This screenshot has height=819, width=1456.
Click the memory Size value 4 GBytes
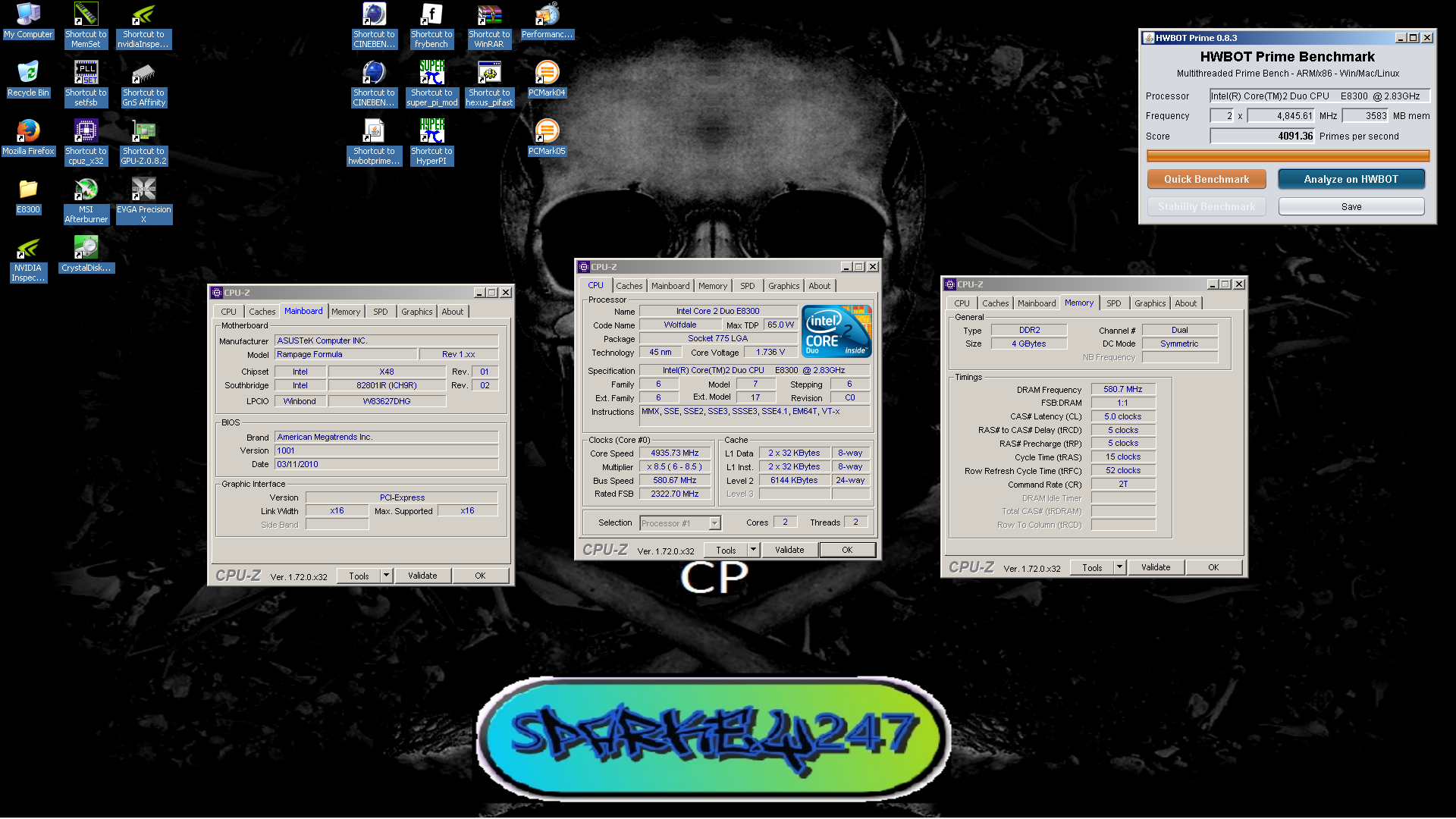1028,344
